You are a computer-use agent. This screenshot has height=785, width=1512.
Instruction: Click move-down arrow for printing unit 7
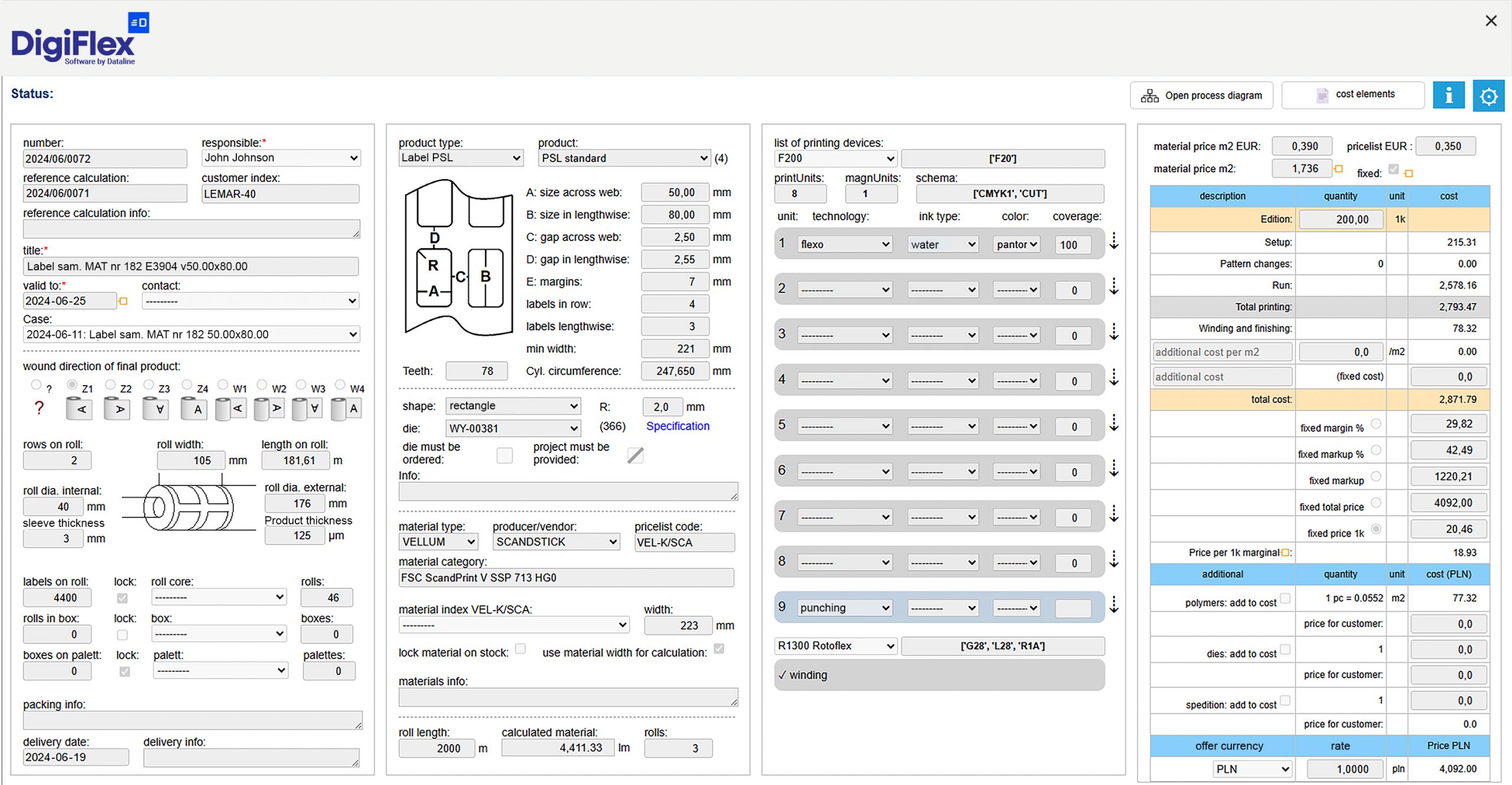[1114, 513]
